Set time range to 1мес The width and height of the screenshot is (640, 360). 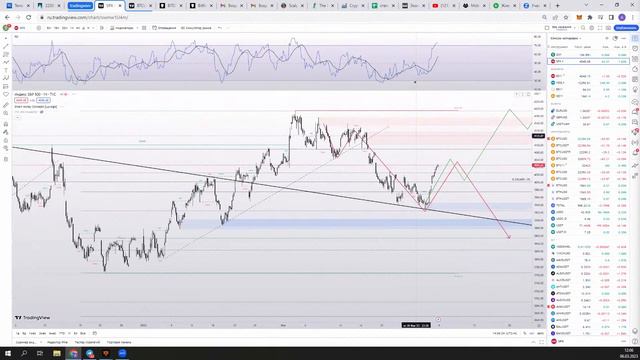[x=32, y=333]
